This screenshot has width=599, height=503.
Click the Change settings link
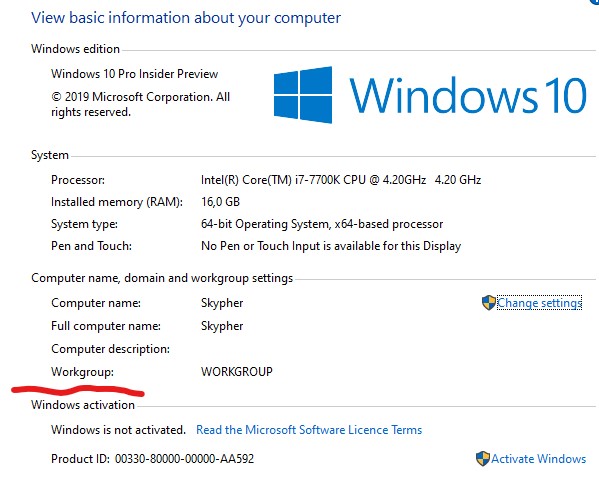point(539,303)
